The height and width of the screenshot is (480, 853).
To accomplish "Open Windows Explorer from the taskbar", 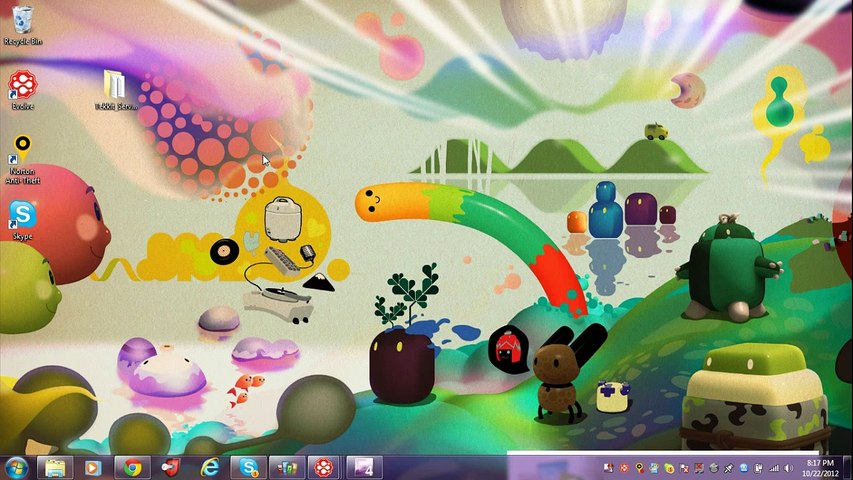I will pyautogui.click(x=55, y=467).
